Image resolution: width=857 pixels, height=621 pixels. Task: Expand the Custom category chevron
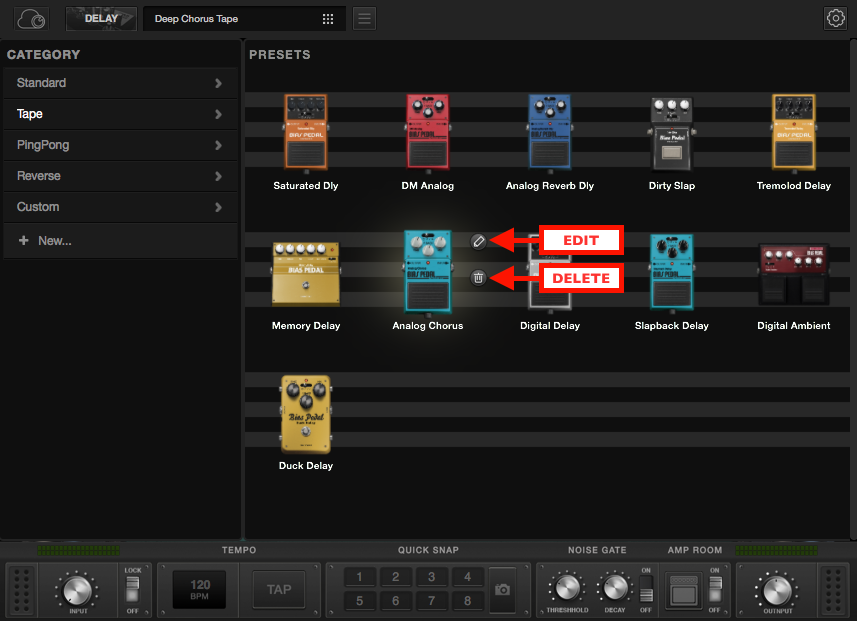(219, 207)
